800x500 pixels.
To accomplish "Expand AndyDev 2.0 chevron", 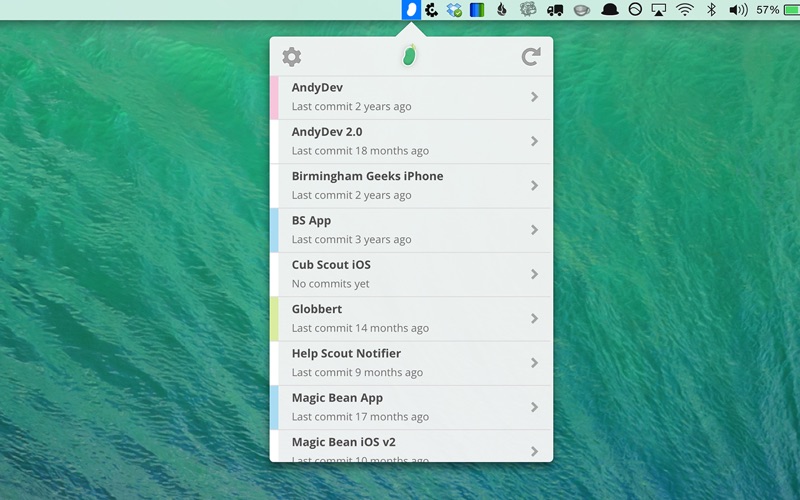I will pos(534,141).
